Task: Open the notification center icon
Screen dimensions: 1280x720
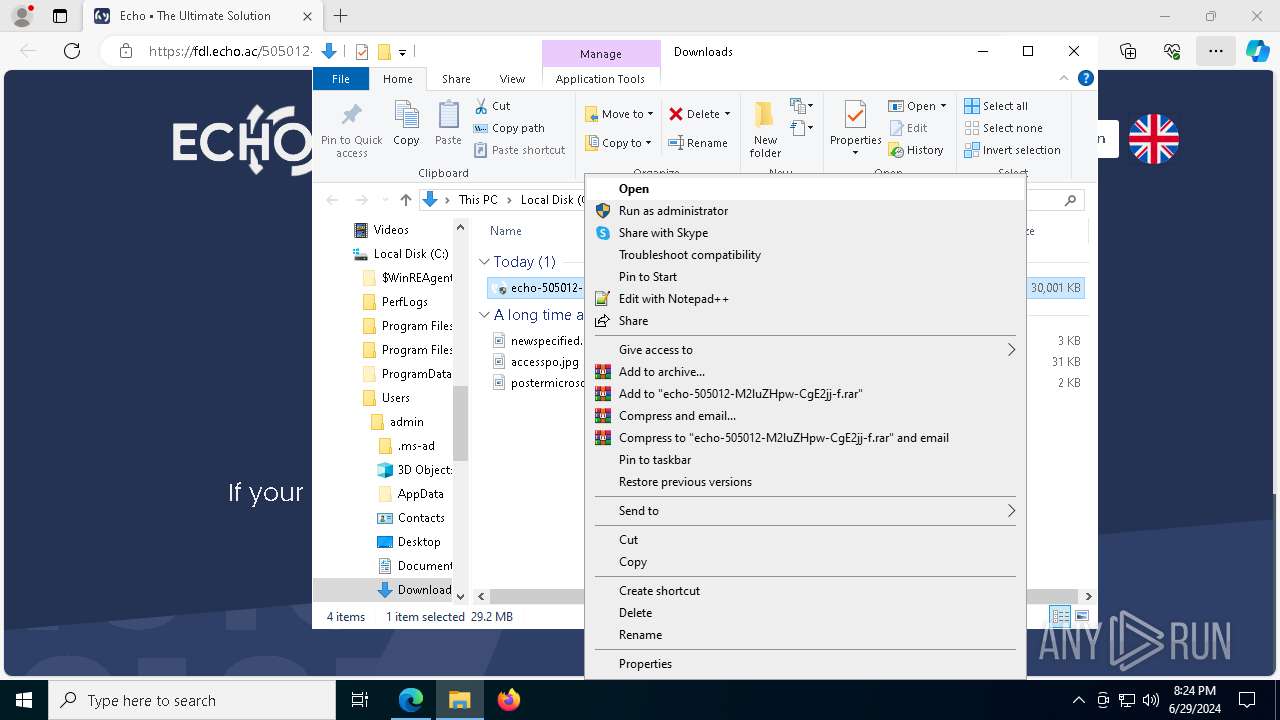Action: [x=1247, y=700]
